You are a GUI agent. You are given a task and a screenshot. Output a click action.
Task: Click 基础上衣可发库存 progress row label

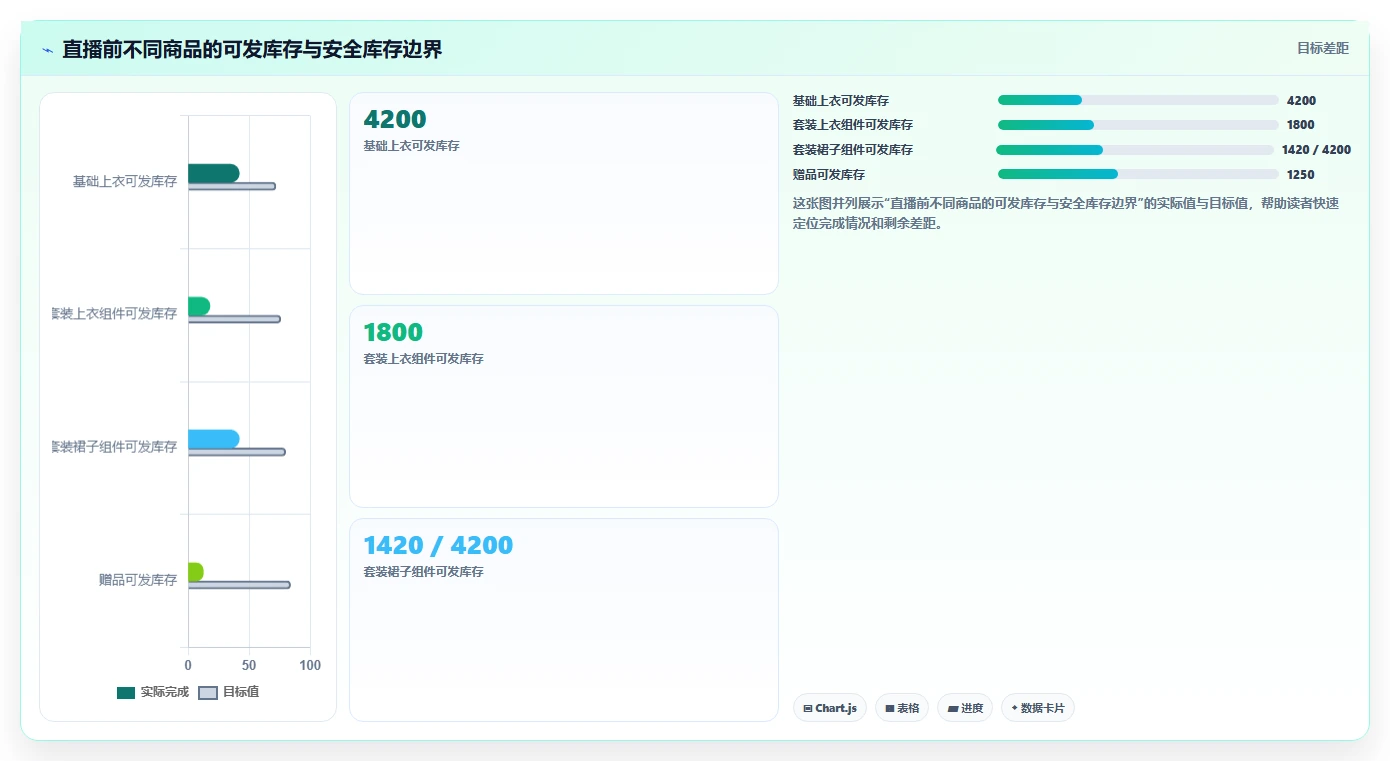(x=840, y=101)
